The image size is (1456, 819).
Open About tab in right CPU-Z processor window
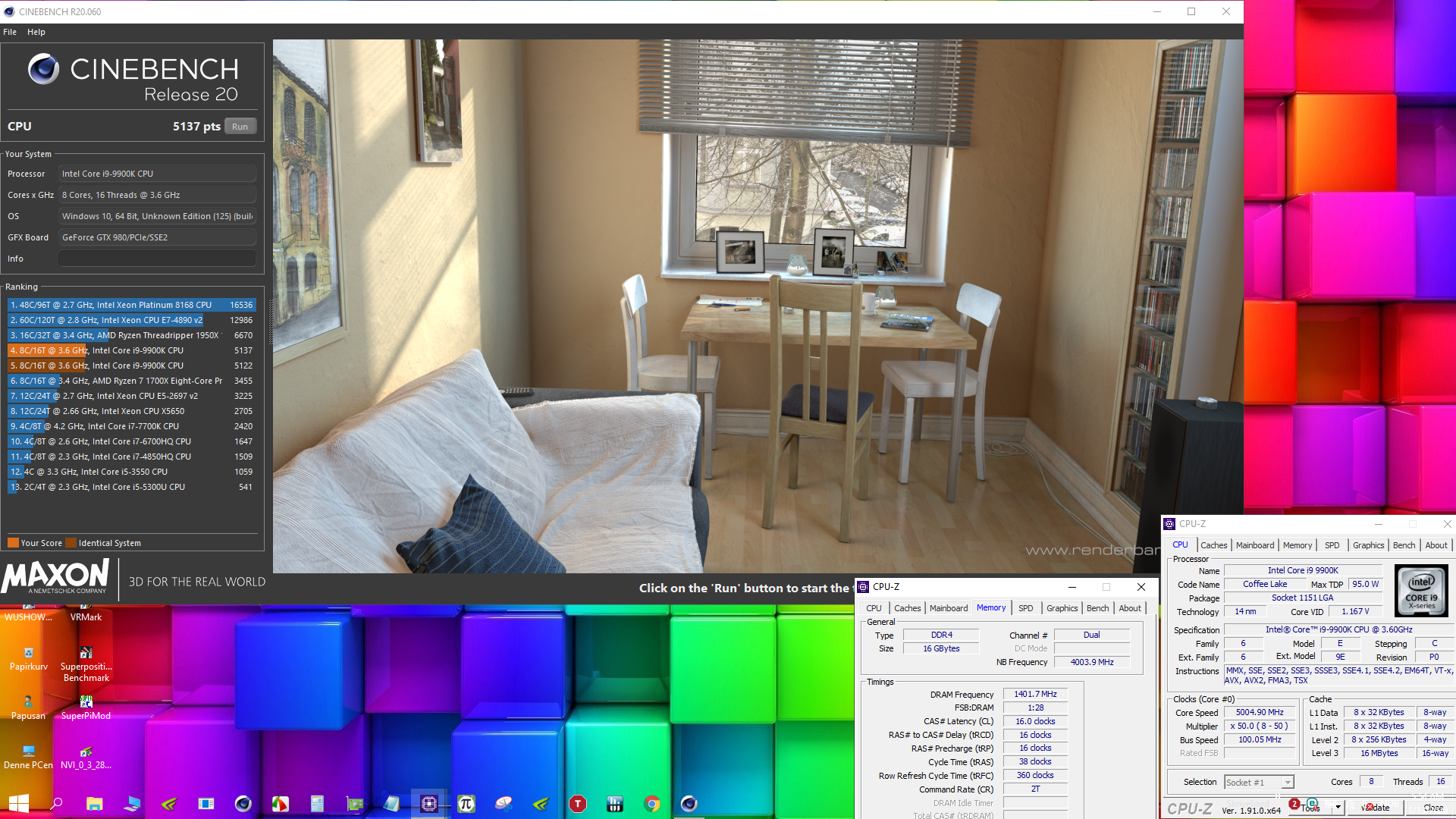point(1436,545)
